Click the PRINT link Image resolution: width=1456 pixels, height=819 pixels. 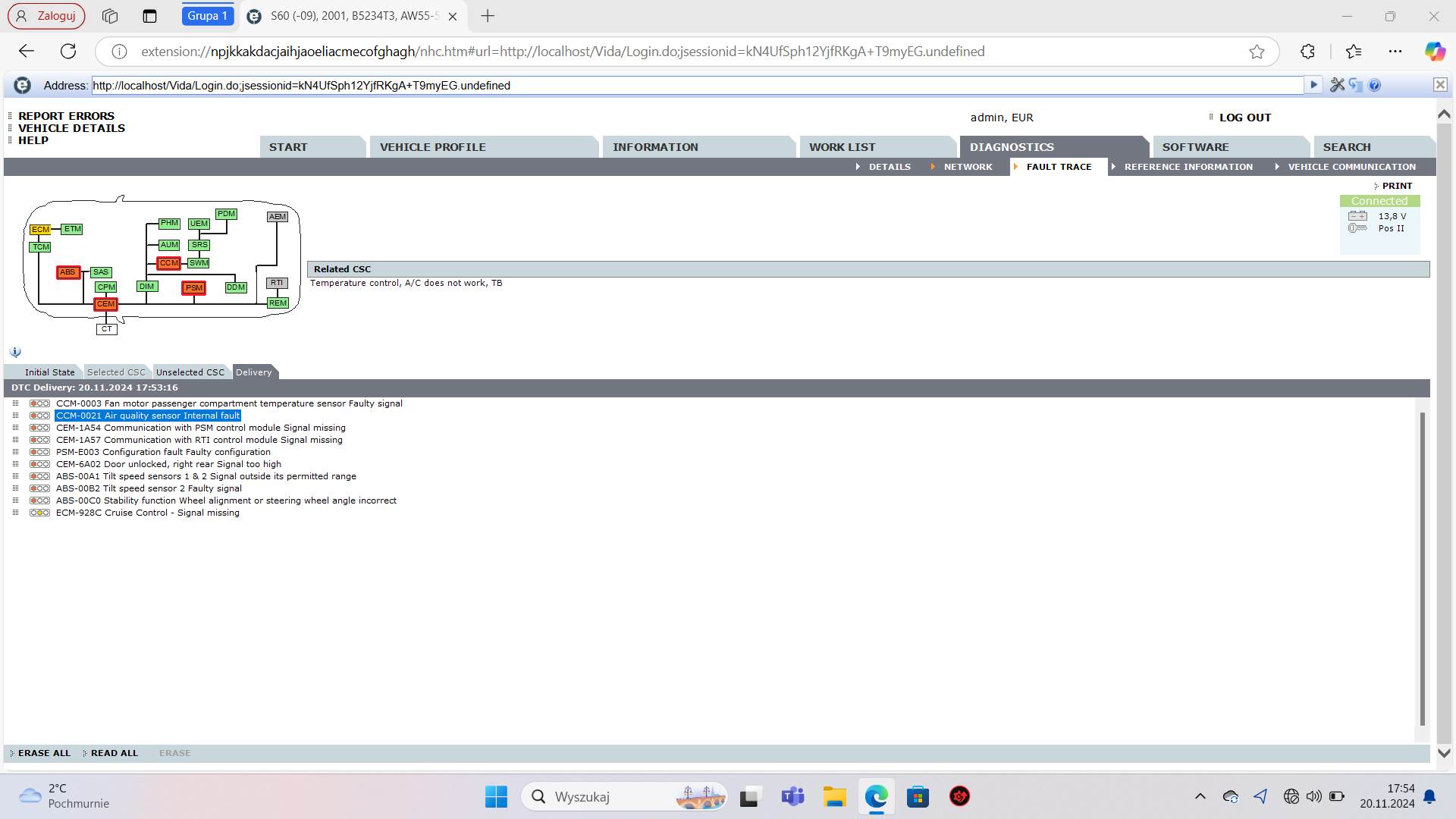(x=1397, y=186)
